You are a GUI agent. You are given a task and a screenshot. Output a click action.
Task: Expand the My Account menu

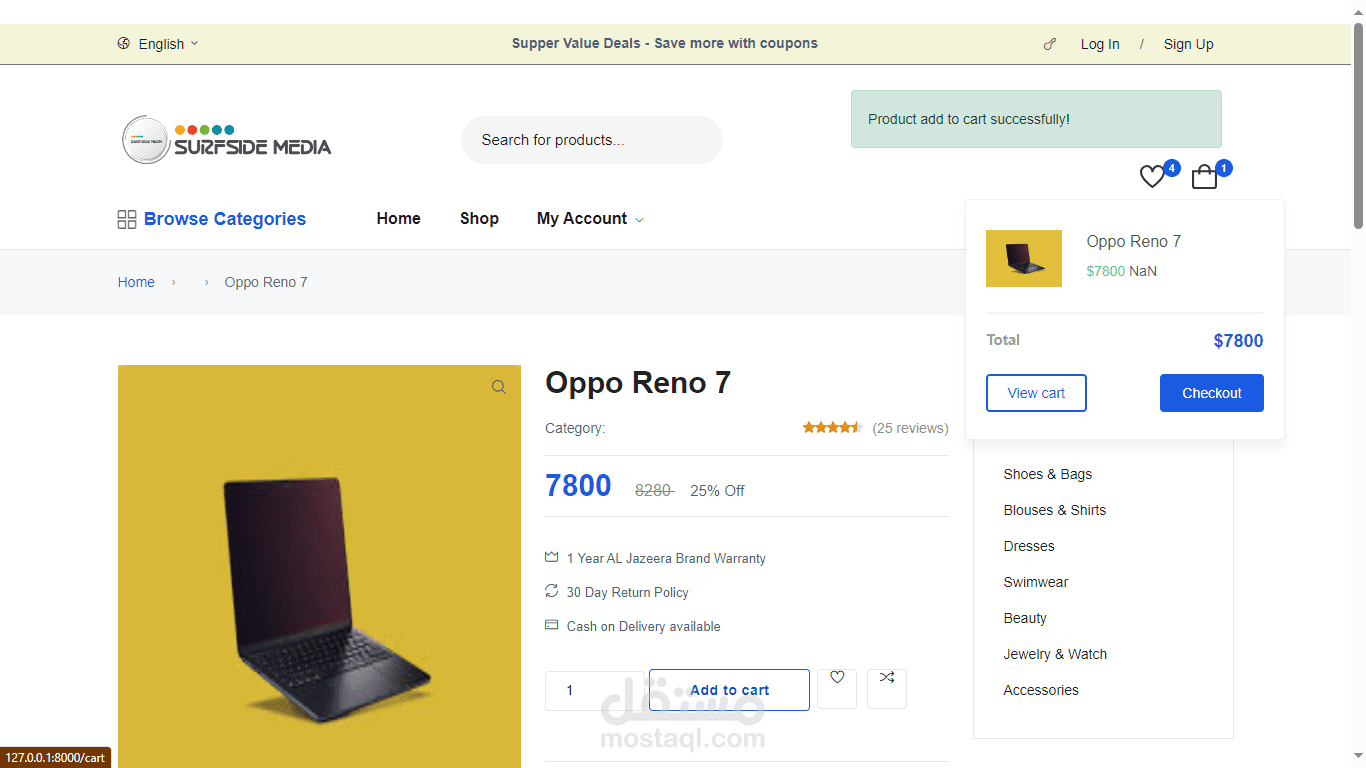pos(590,219)
